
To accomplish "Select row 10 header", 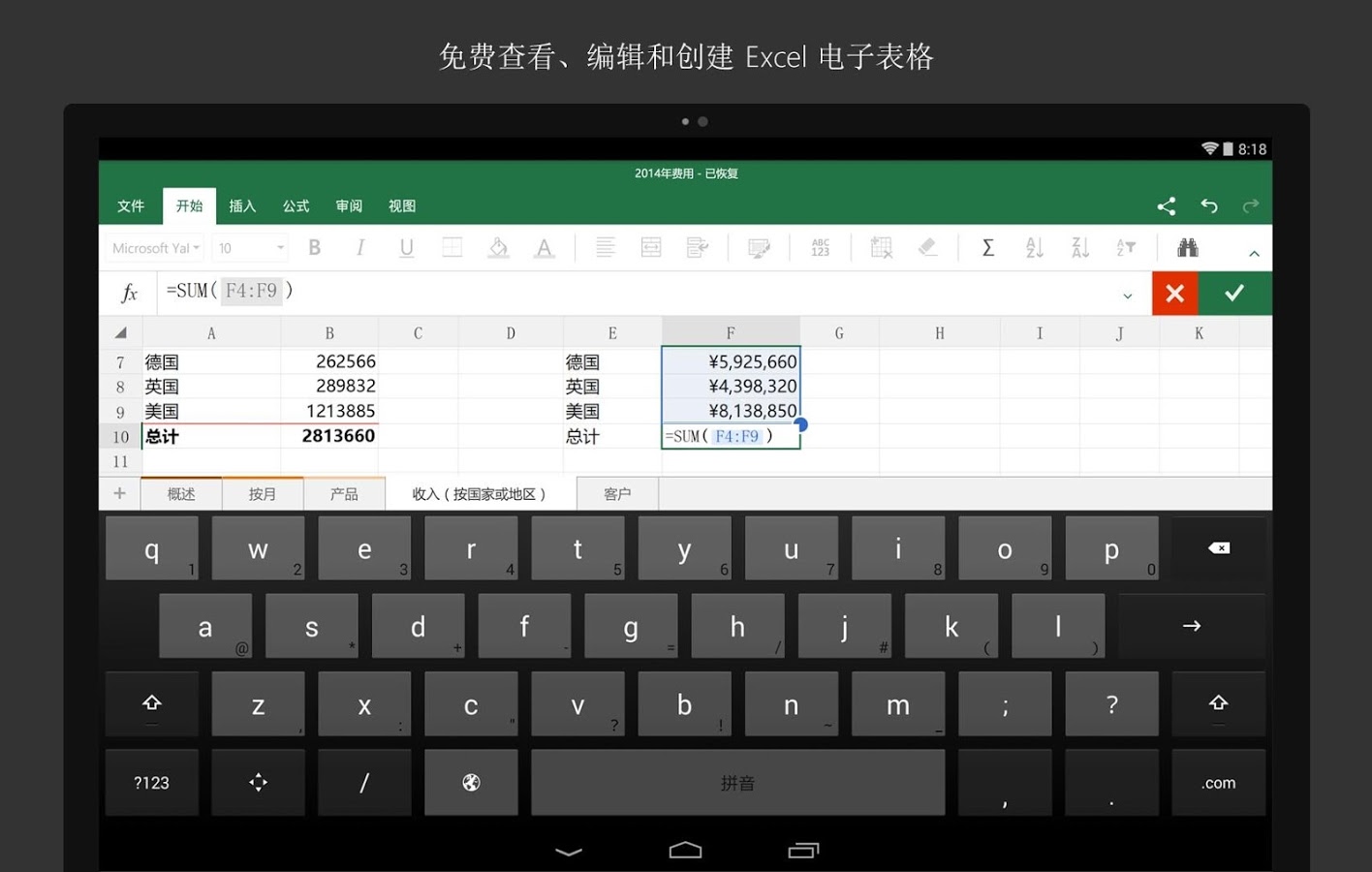I will point(120,436).
